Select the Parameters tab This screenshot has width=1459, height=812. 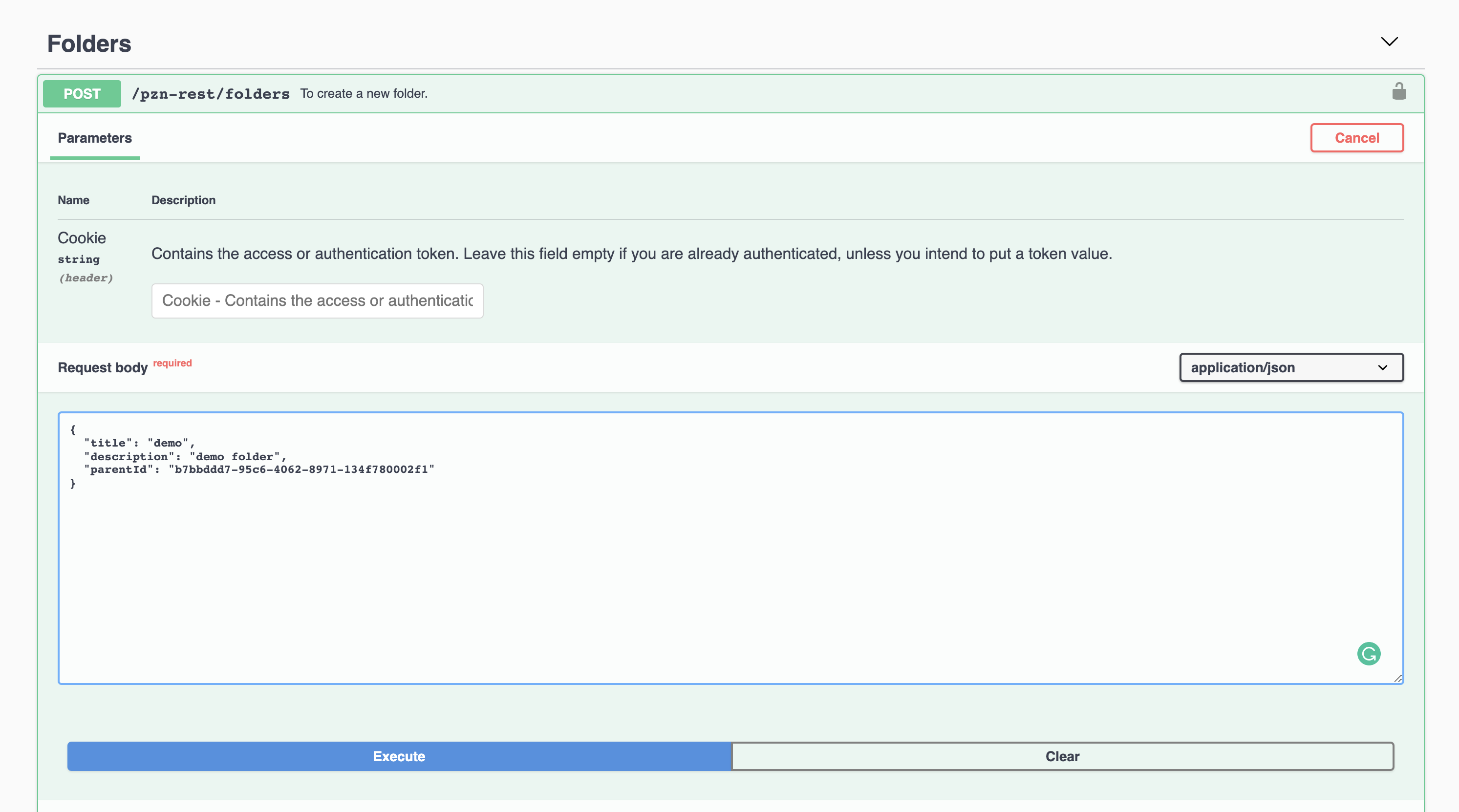95,138
